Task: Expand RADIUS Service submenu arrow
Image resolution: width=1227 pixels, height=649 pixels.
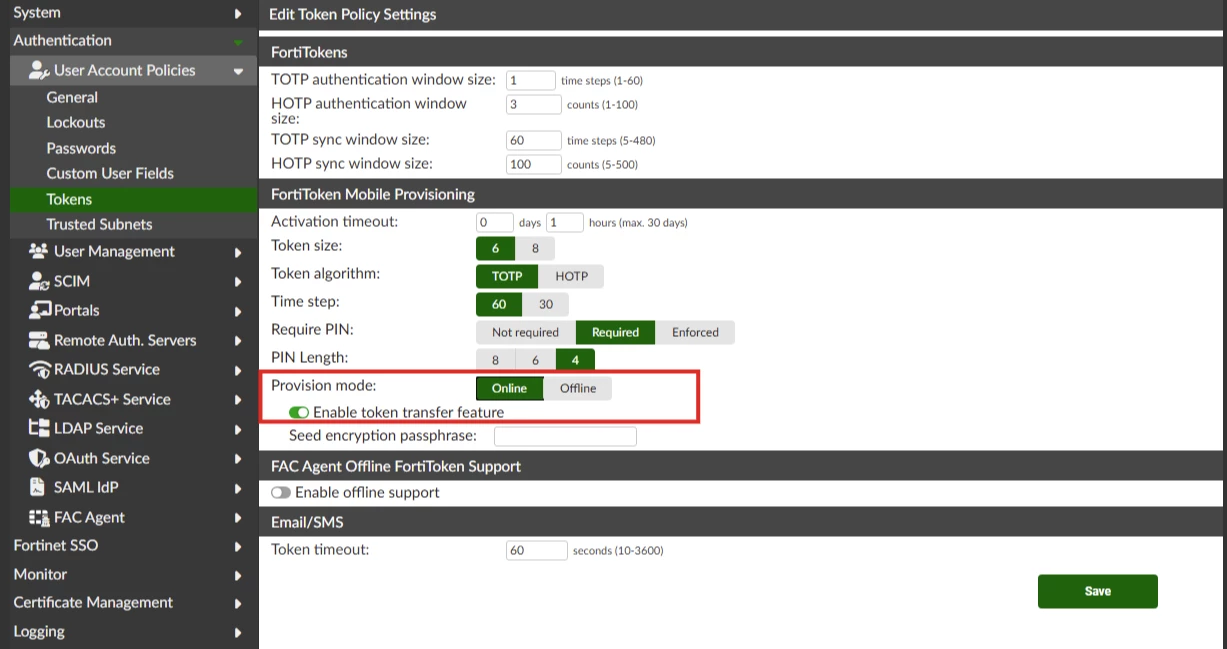Action: [238, 370]
